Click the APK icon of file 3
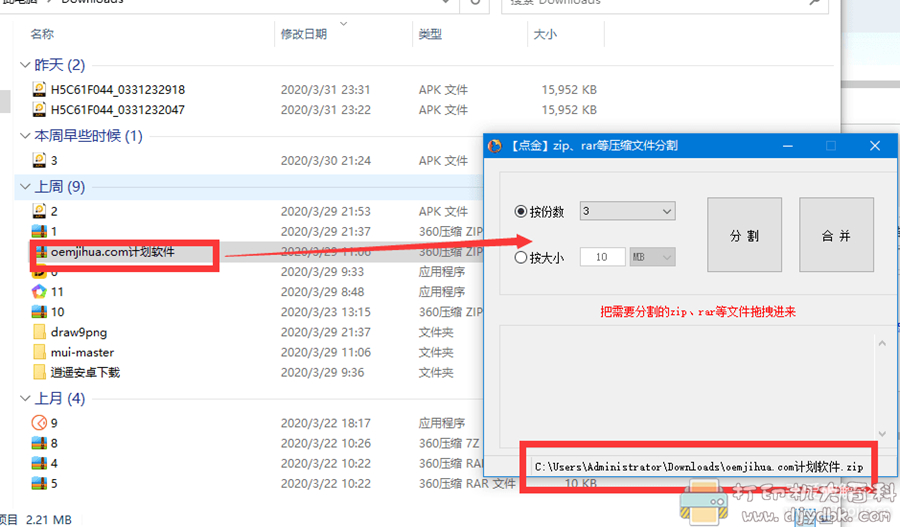Image resolution: width=900 pixels, height=527 pixels. (39, 160)
